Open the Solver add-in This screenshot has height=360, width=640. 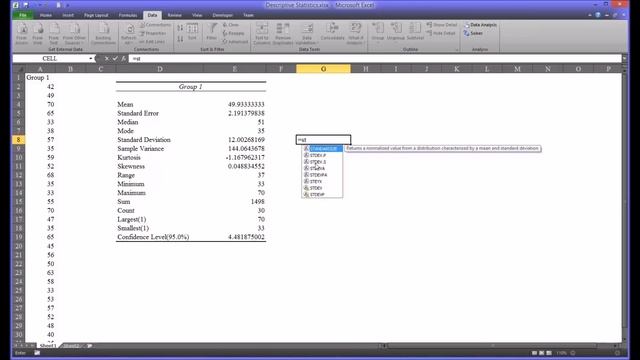[x=473, y=33]
